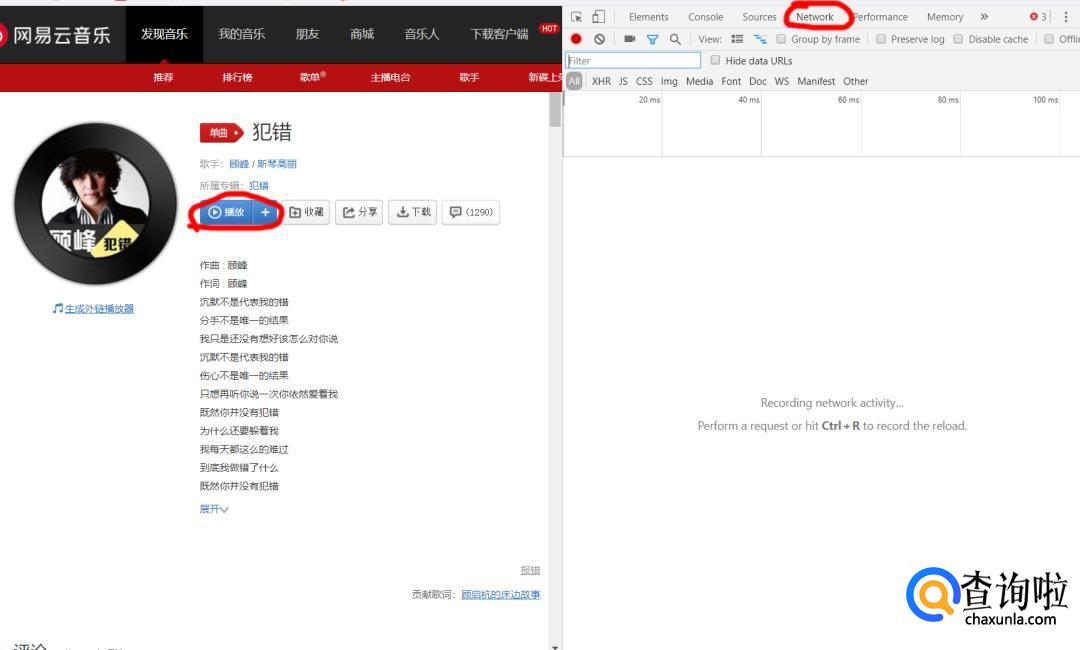The width and height of the screenshot is (1080, 650).
Task: Expand more DevTools tabs with the chevron
Action: 984,17
